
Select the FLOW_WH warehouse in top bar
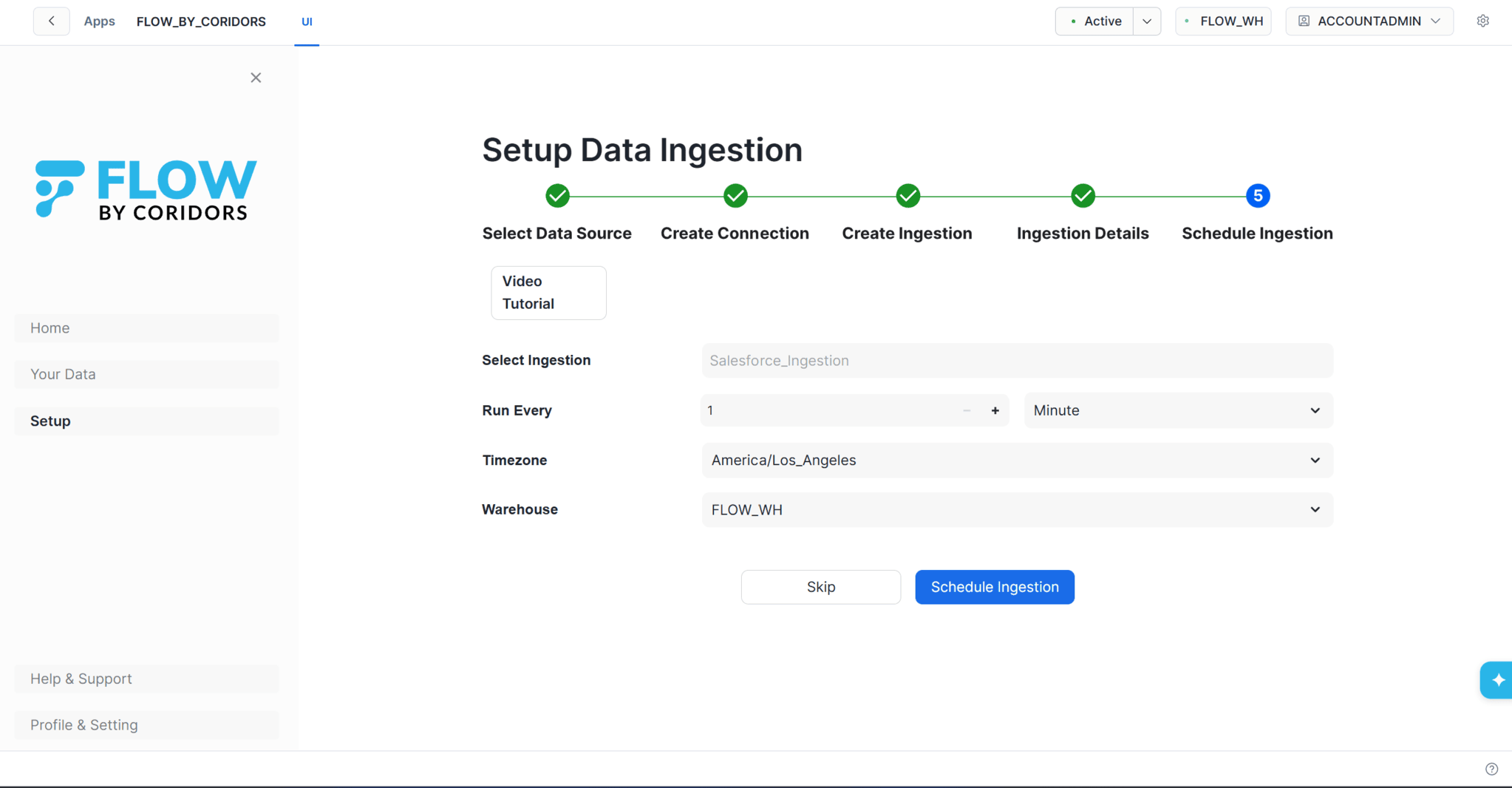[x=1224, y=21]
